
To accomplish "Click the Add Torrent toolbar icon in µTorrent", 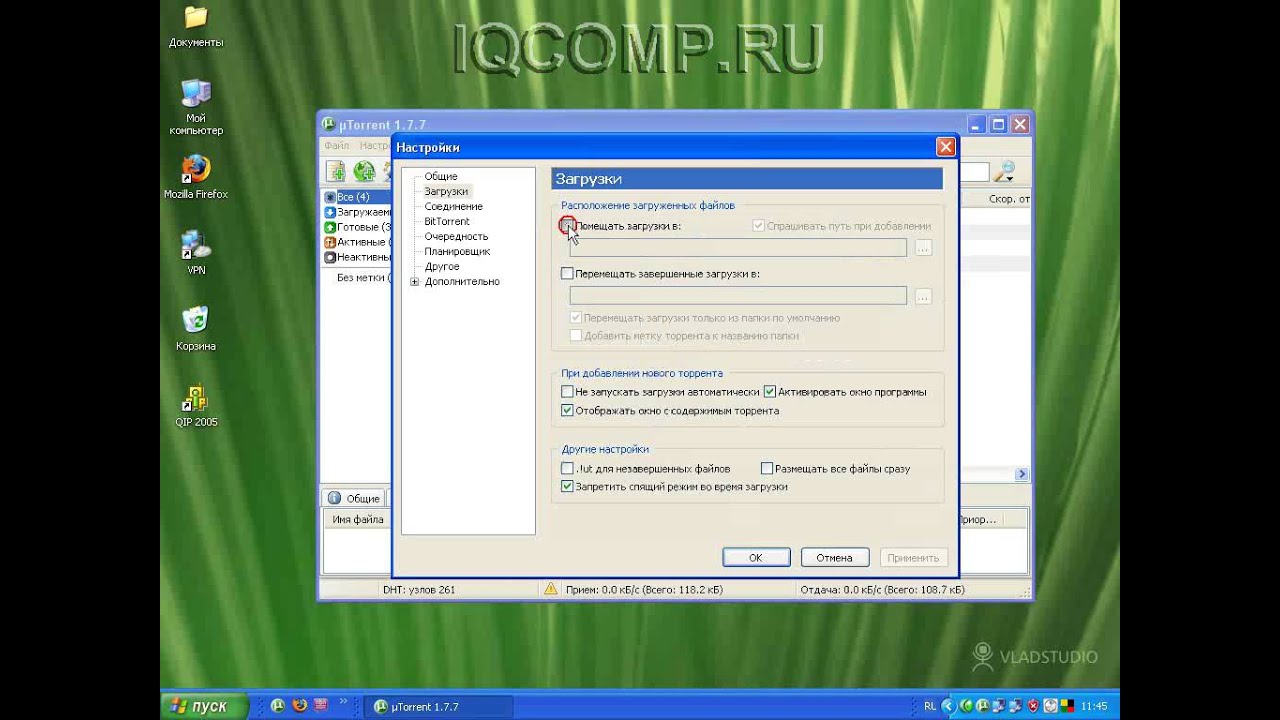I will (x=335, y=172).
